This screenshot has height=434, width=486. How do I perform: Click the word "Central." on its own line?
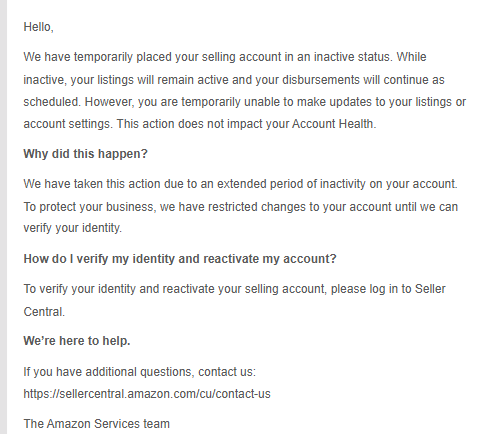44,312
